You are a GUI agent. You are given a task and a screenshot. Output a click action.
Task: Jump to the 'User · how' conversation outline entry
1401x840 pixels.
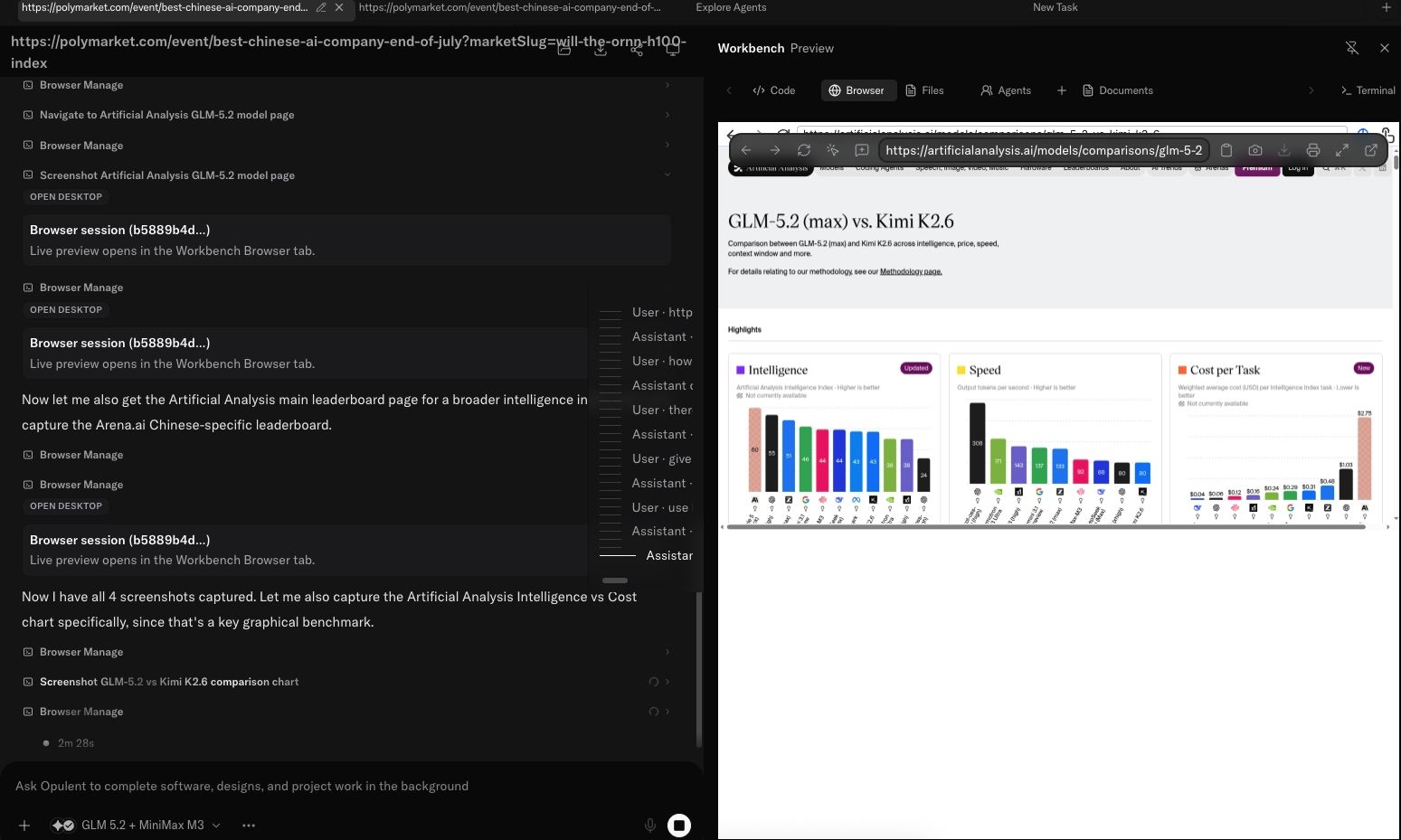(x=662, y=361)
